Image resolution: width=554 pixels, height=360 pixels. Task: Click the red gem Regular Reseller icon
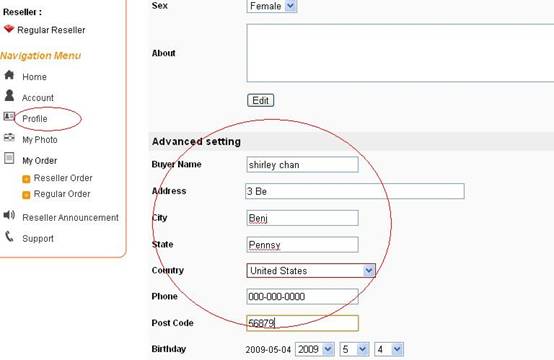(9, 29)
